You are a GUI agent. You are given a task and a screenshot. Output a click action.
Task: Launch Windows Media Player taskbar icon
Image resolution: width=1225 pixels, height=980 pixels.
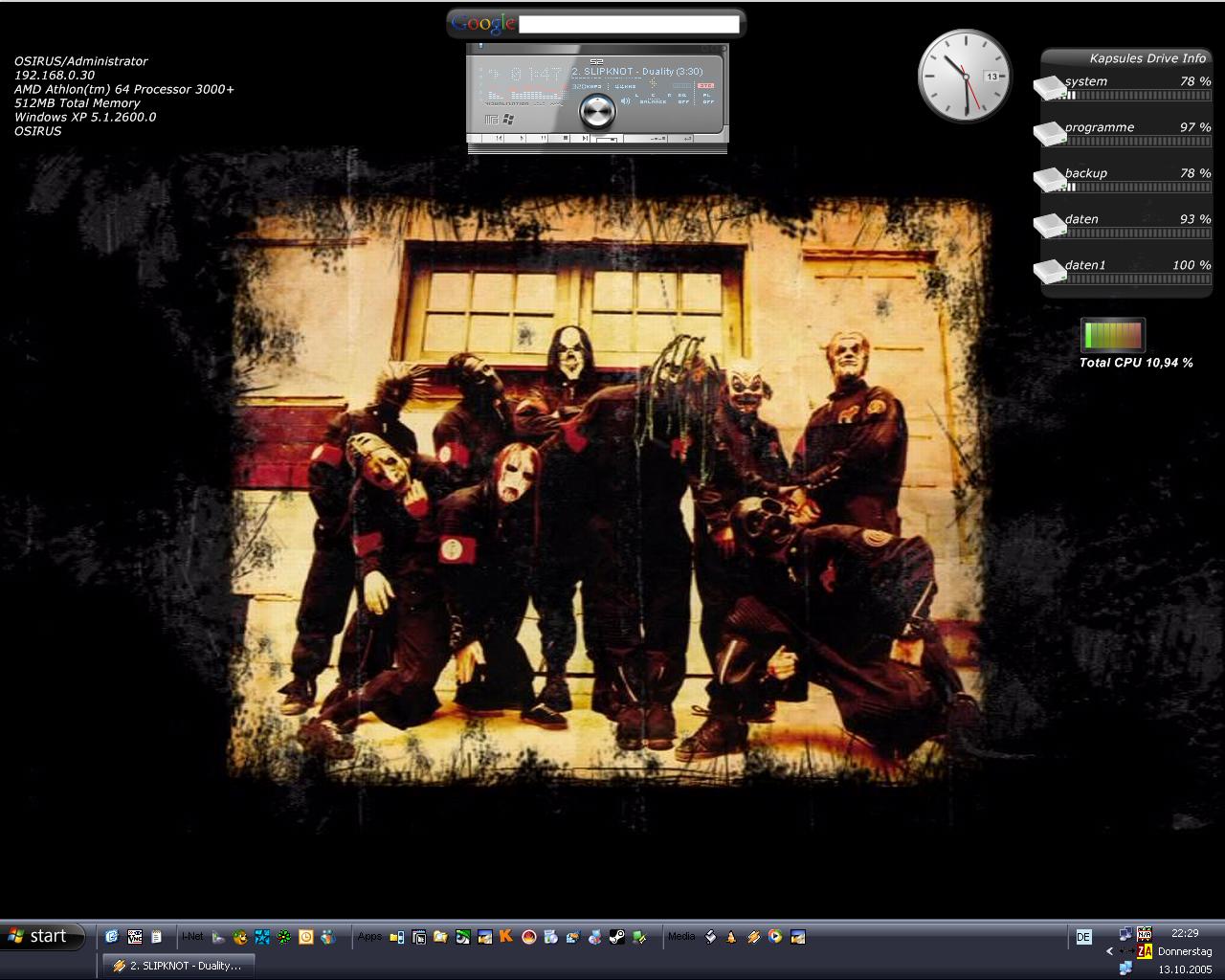[775, 937]
